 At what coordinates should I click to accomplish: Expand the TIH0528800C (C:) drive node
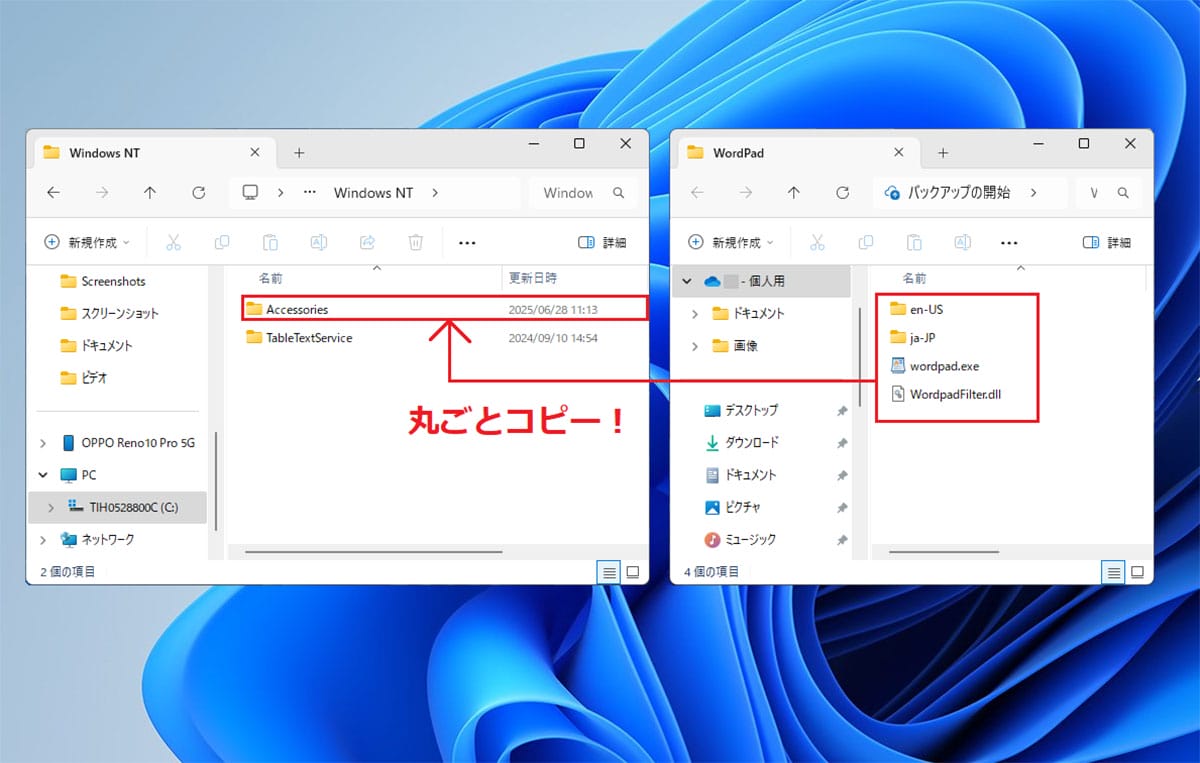[x=51, y=507]
